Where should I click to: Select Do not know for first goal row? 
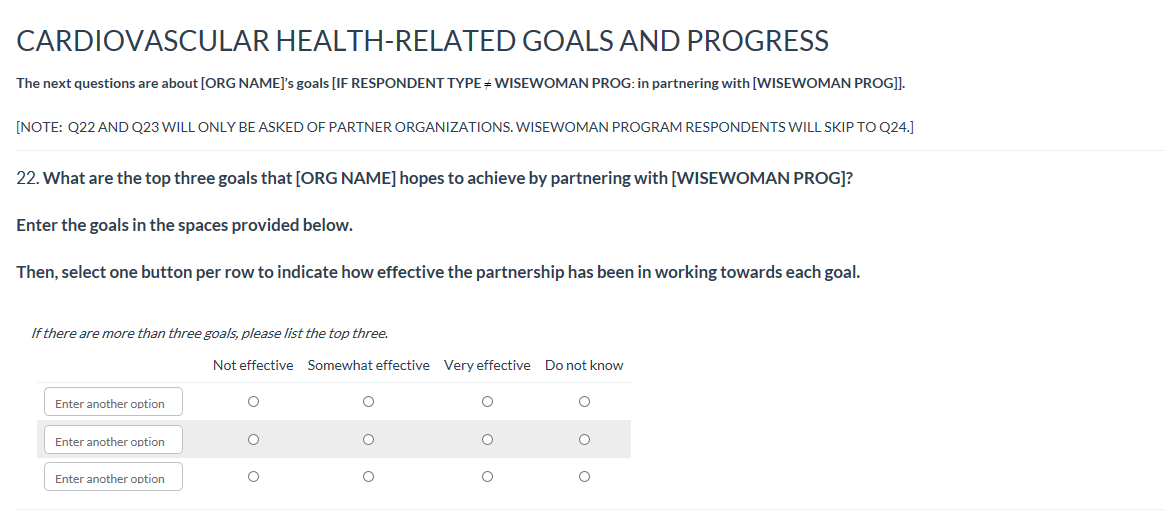(584, 402)
